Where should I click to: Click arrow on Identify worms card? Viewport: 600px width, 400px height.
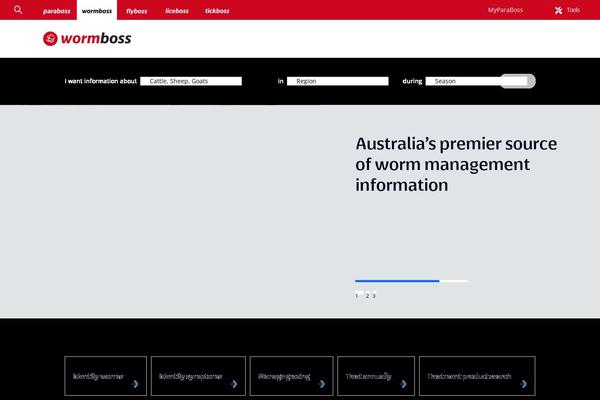point(135,384)
